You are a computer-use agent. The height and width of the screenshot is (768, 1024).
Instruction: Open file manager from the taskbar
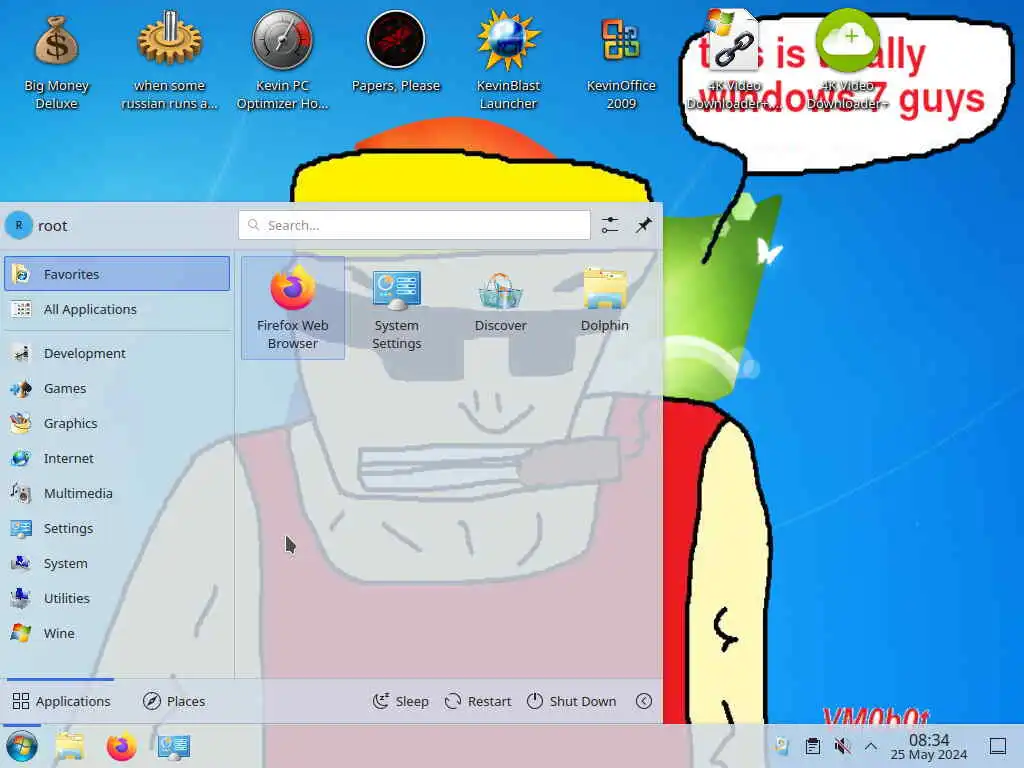coord(70,746)
